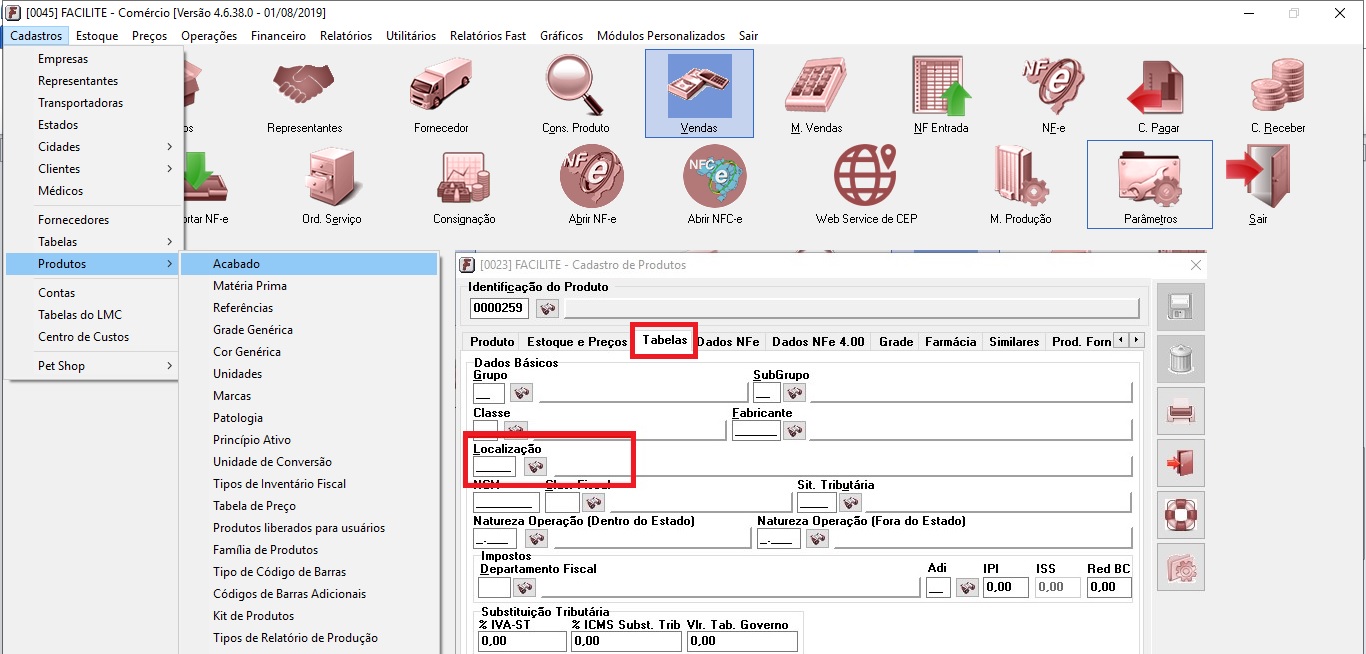Expand the Produtos submenu entry

coord(94,264)
